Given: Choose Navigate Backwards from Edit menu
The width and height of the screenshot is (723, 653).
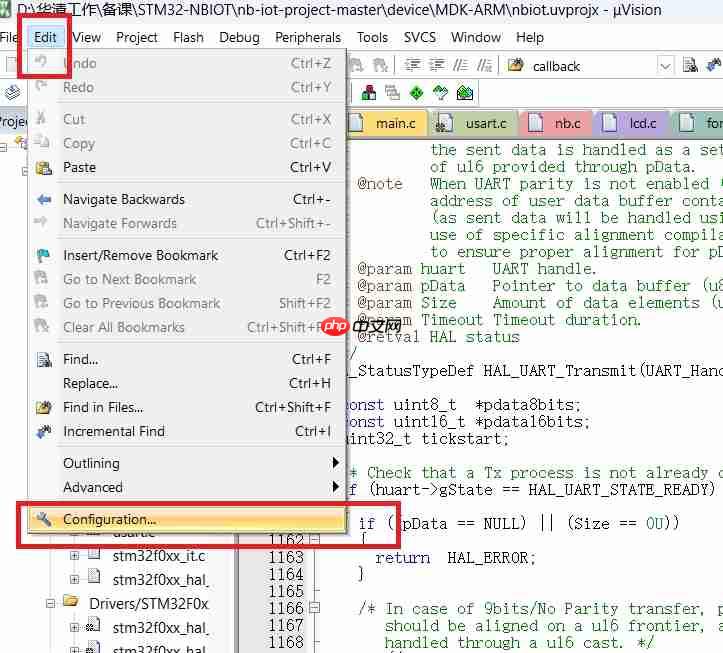Looking at the screenshot, I should (123, 199).
